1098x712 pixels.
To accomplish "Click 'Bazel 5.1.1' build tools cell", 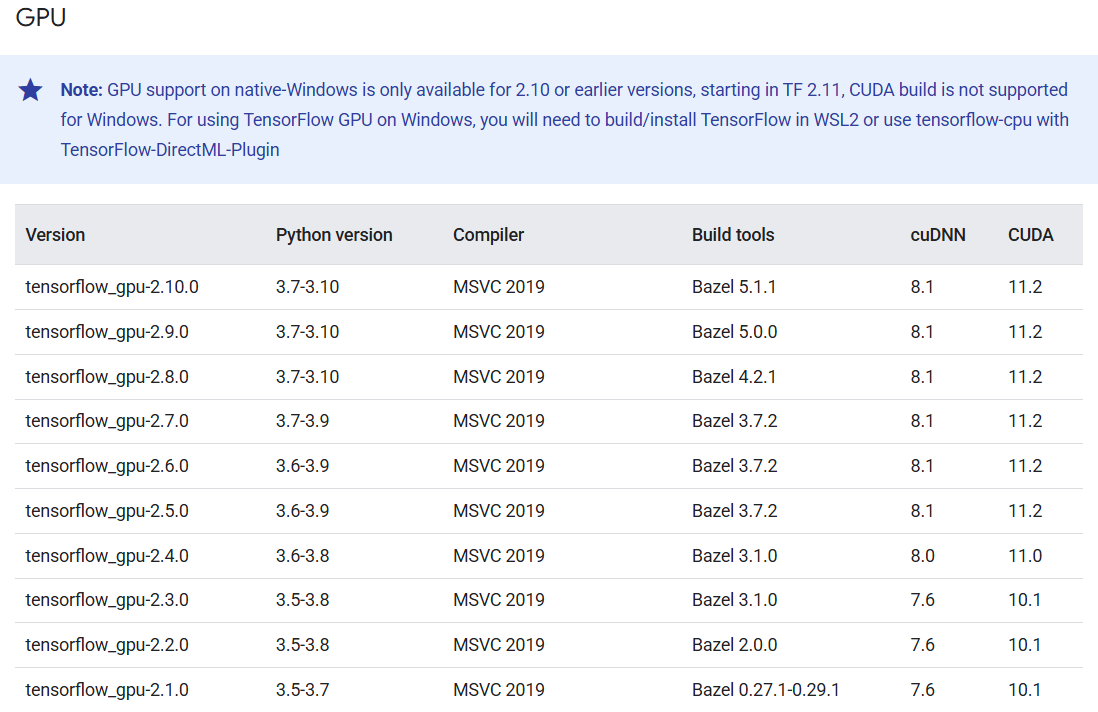I will tap(734, 287).
